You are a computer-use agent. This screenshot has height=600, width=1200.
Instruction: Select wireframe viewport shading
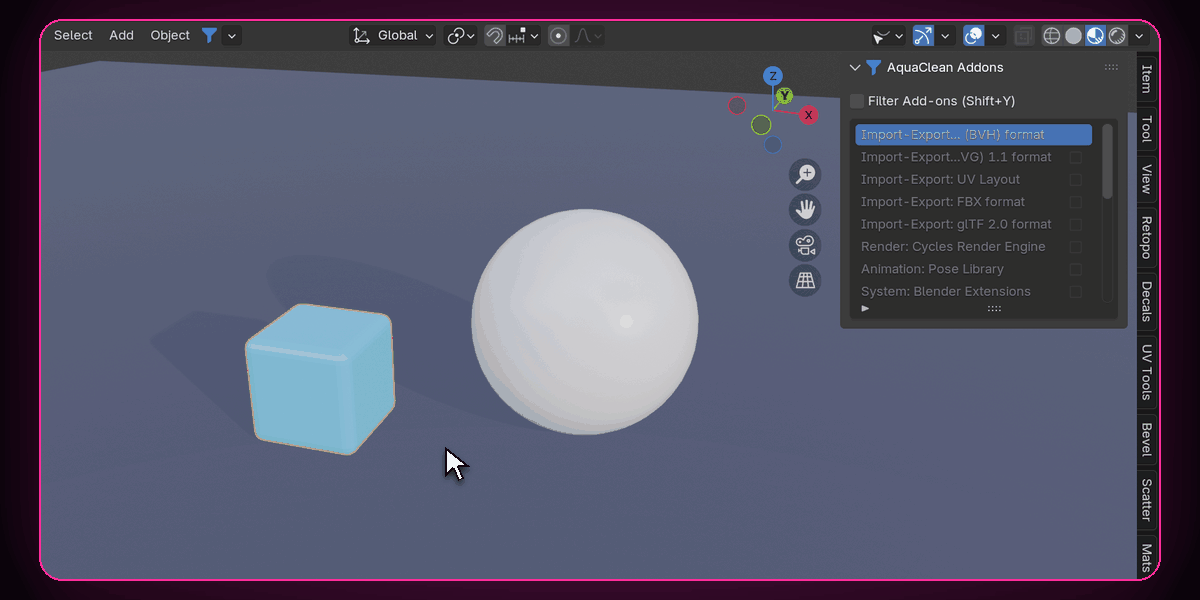1052,35
